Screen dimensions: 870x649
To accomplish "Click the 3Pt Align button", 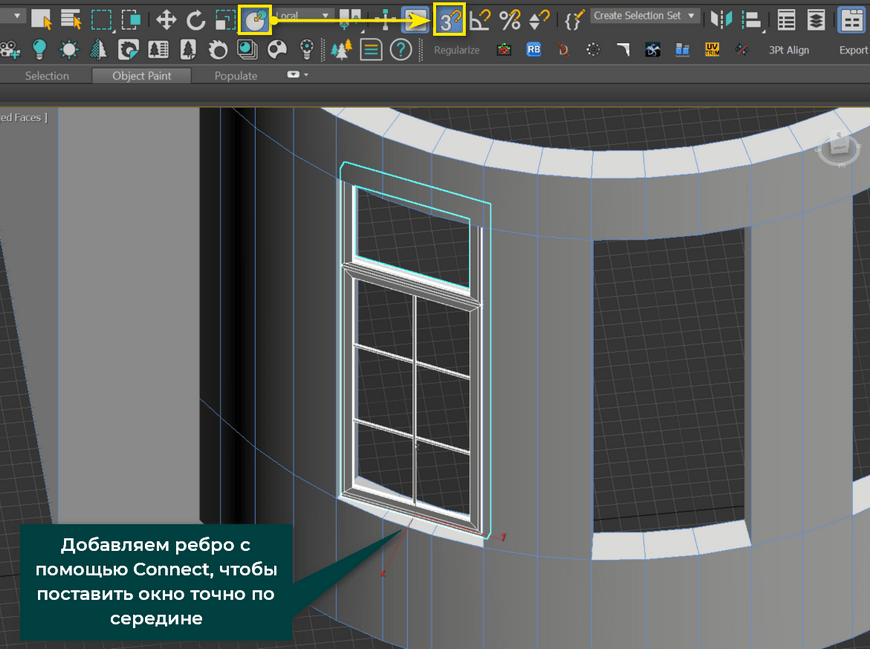I will (x=788, y=50).
